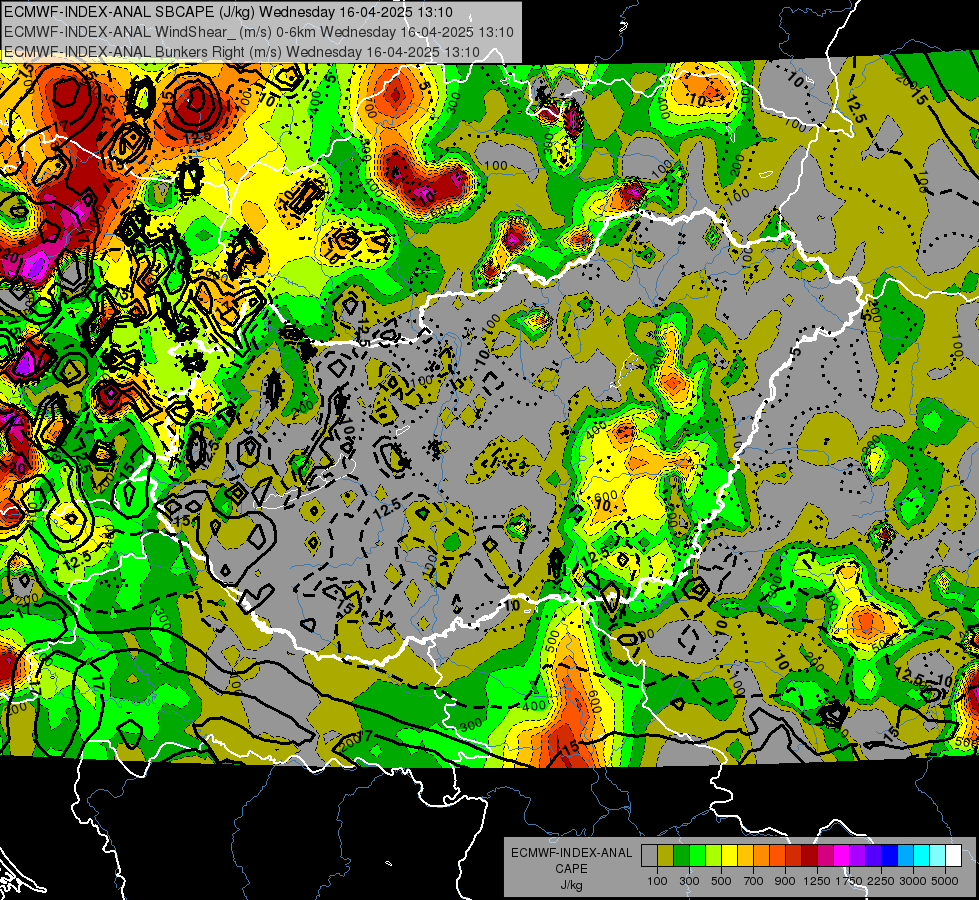Pick the amber legend swatch before 700

(x=745, y=855)
